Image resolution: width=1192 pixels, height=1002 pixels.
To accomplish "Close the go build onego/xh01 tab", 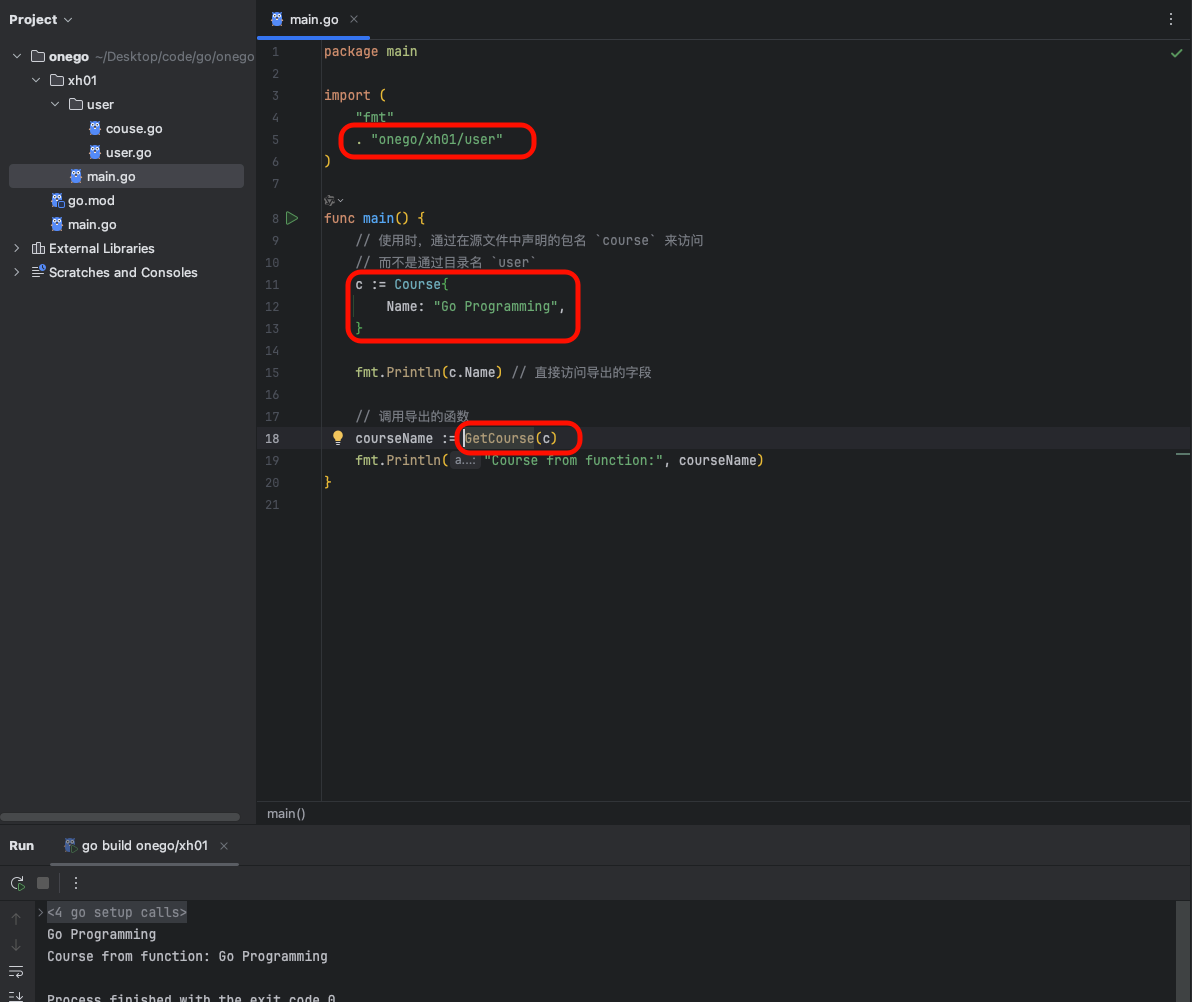I will (x=224, y=846).
